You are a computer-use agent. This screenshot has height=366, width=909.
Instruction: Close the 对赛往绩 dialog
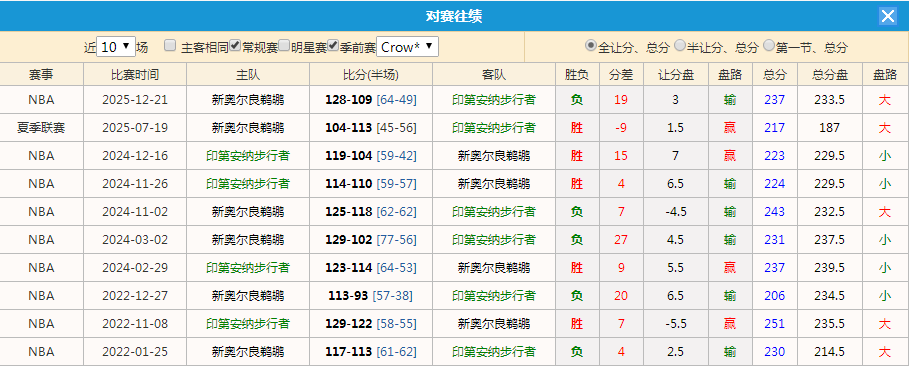click(888, 16)
